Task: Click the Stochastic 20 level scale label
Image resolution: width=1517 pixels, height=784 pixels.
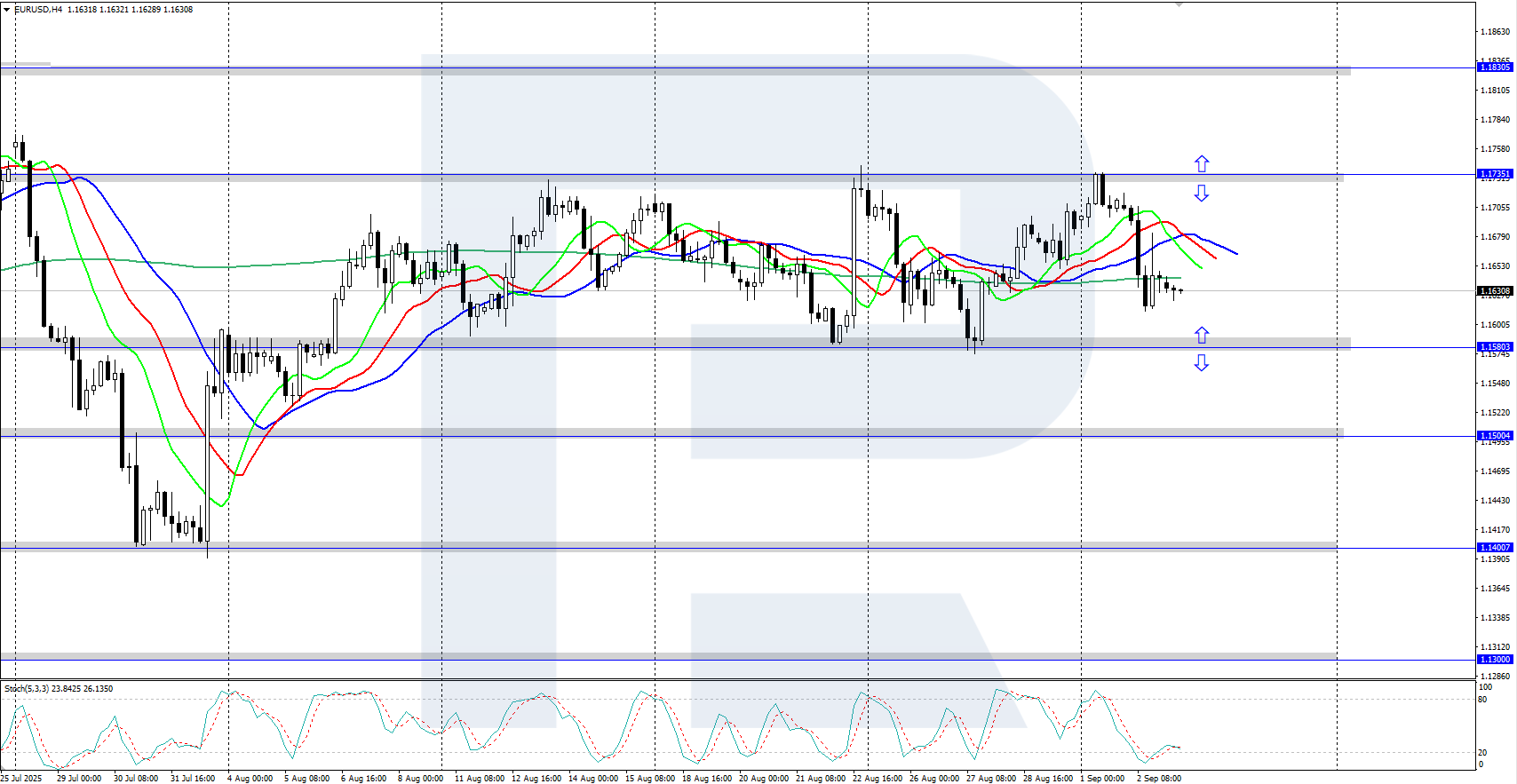Action: pos(1482,753)
